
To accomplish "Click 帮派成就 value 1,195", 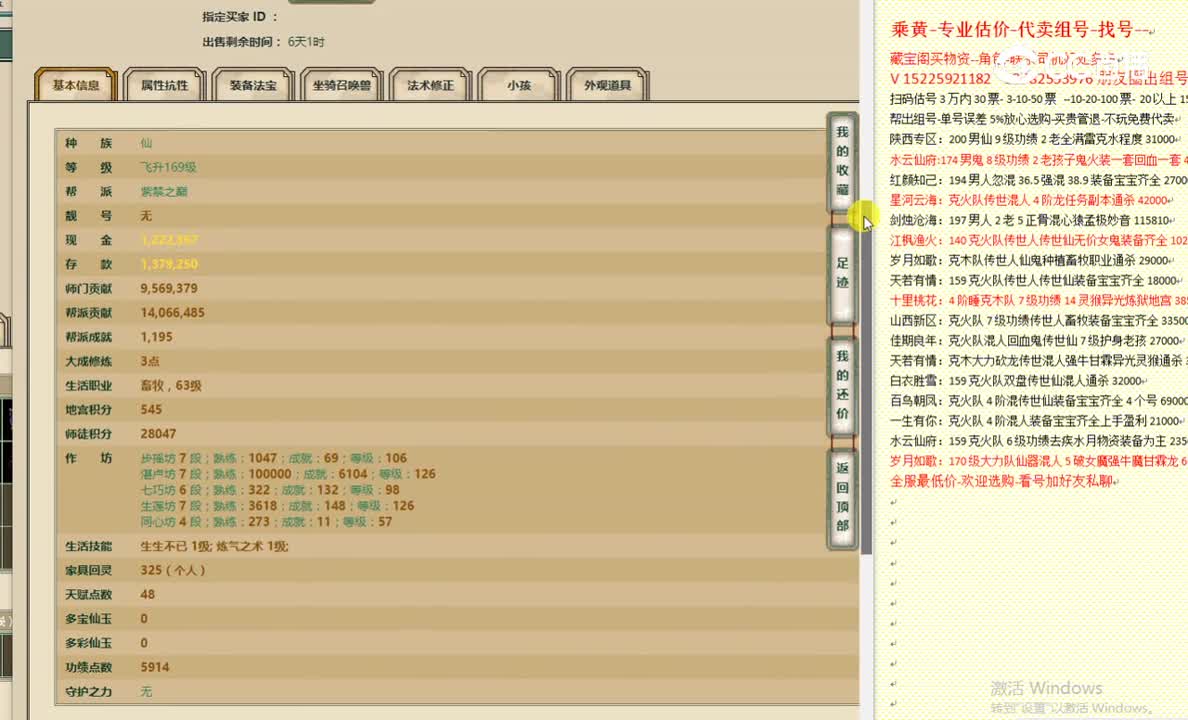I will tap(156, 337).
